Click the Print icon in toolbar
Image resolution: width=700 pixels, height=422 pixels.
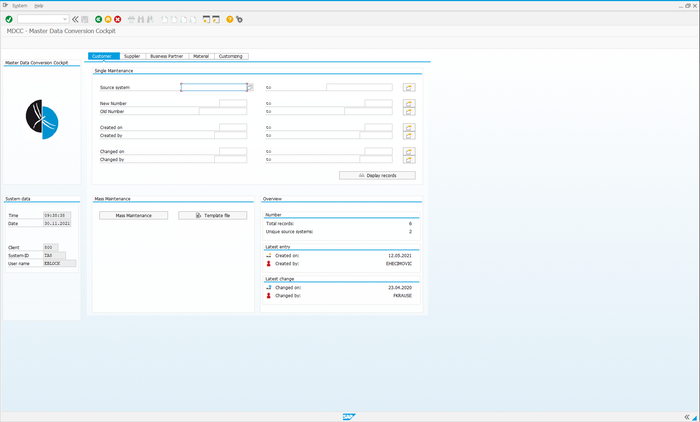(131, 19)
